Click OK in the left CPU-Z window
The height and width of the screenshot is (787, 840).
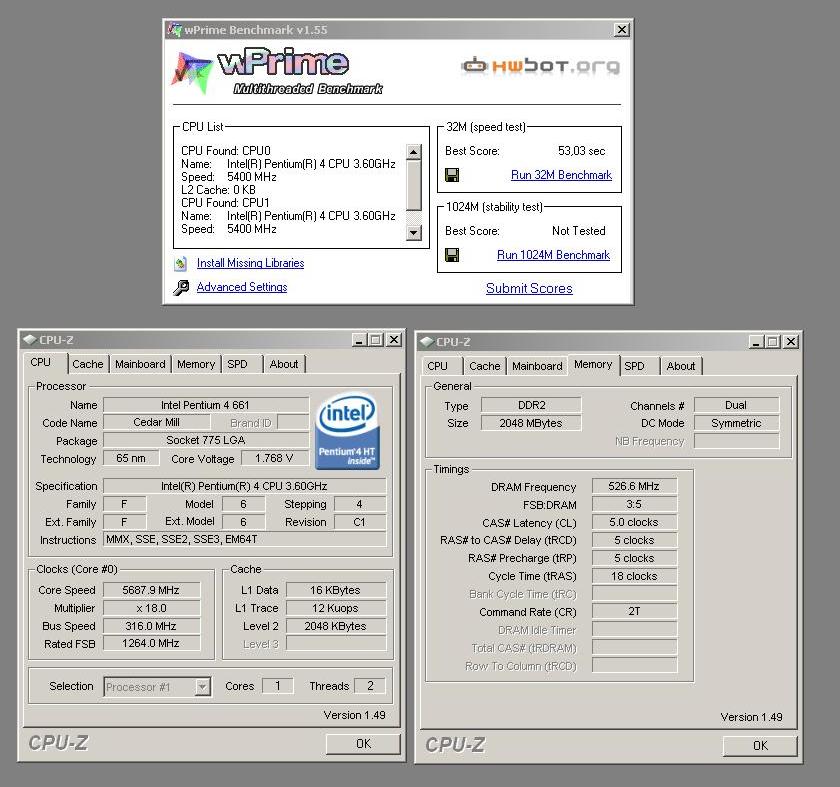(x=363, y=744)
